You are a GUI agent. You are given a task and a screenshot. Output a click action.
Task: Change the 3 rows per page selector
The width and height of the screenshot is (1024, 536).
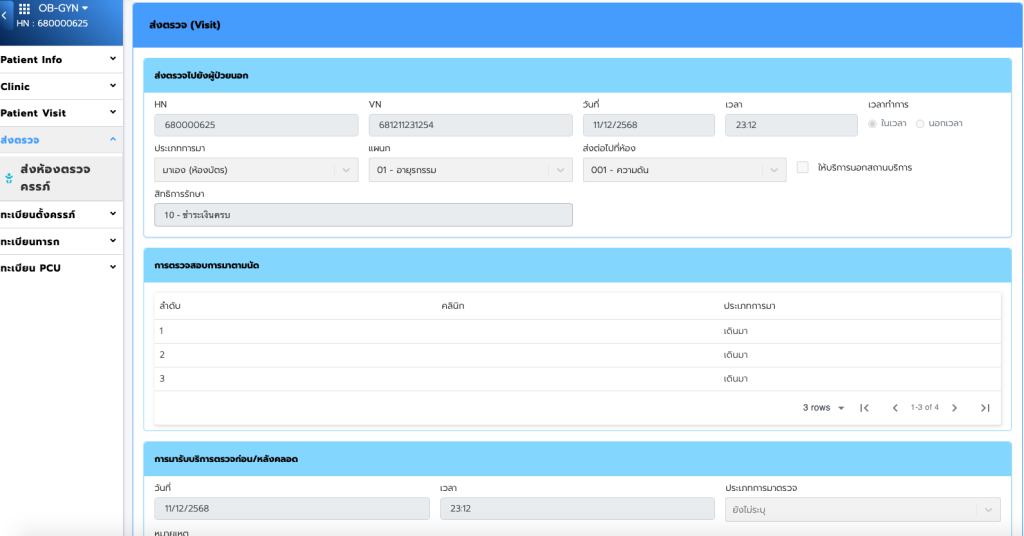pos(824,408)
